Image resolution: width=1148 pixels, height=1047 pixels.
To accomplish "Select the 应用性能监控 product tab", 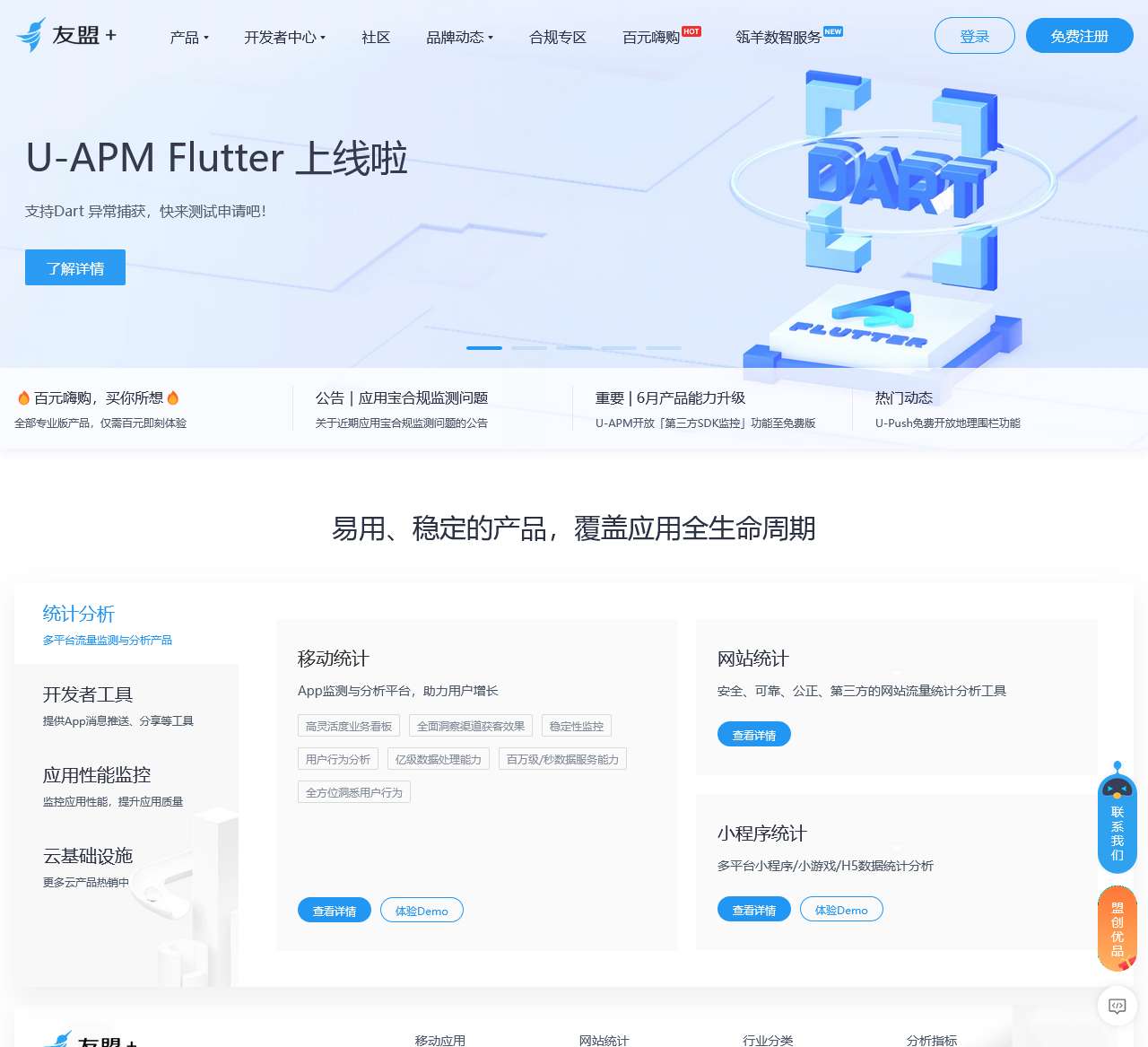I will (x=126, y=785).
